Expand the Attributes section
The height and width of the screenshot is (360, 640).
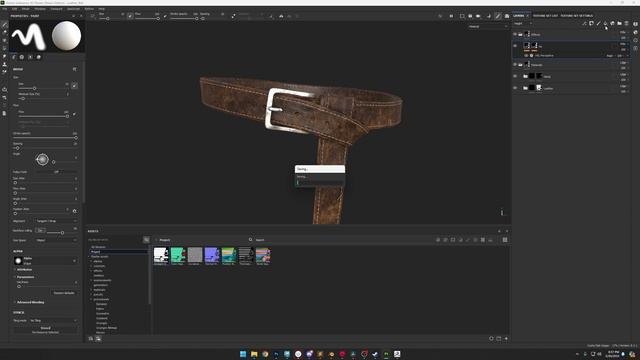pos(23,270)
